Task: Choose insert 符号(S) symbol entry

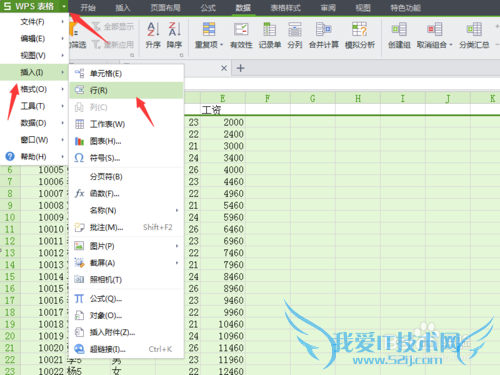Action: pyautogui.click(x=127, y=158)
